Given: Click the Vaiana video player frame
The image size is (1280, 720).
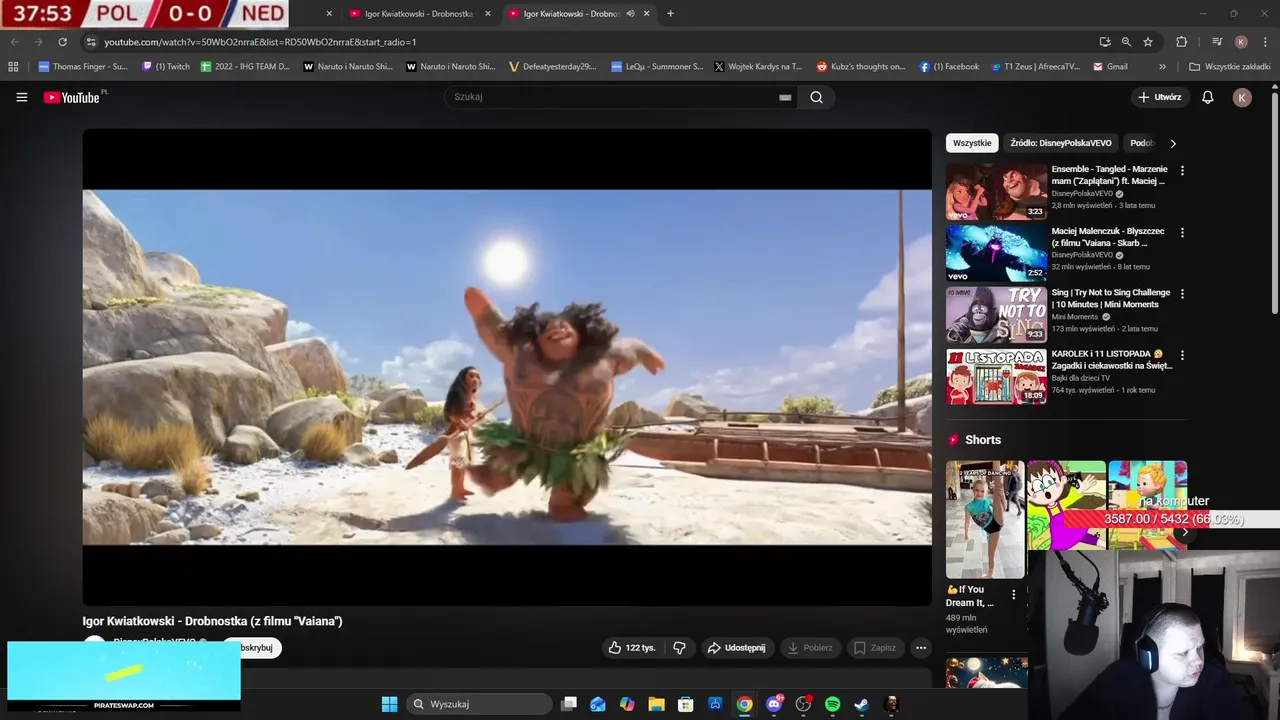Looking at the screenshot, I should 507,367.
